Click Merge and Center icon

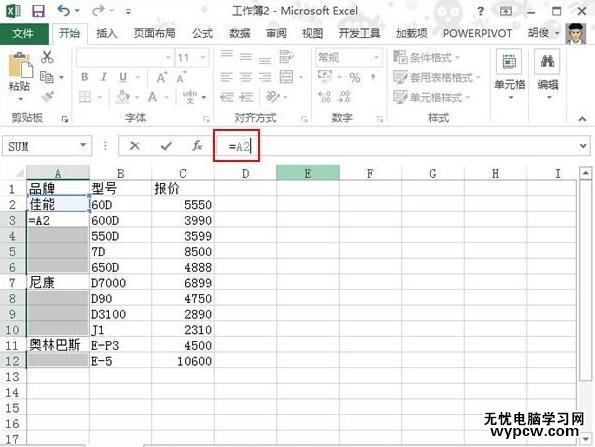[x=286, y=77]
